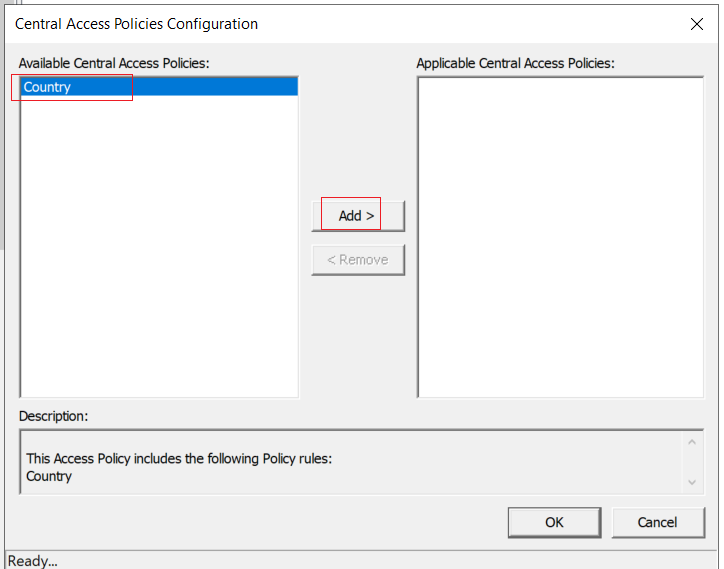Click blank space below Country in the available list

tap(159, 246)
